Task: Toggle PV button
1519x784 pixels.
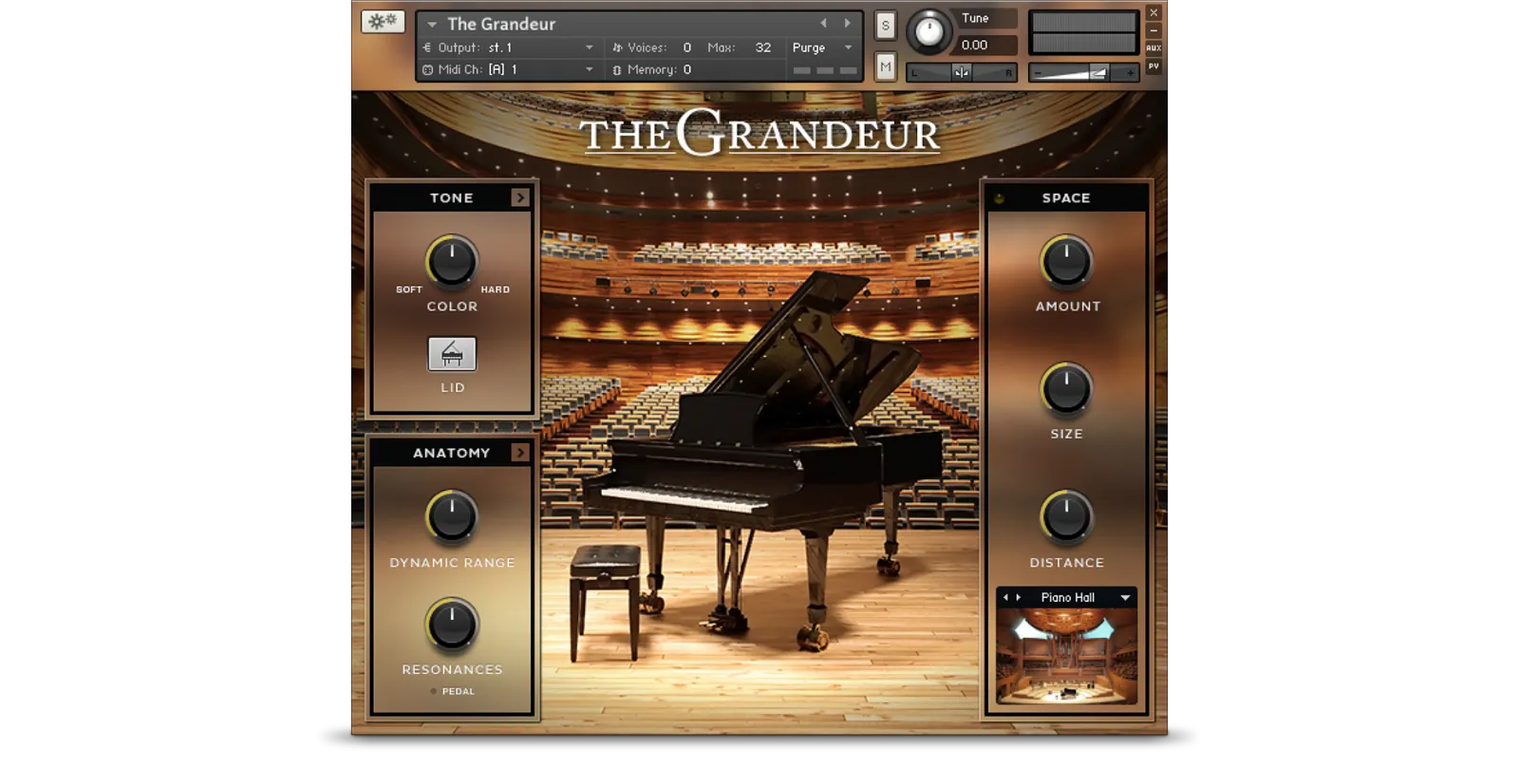Action: click(1153, 66)
